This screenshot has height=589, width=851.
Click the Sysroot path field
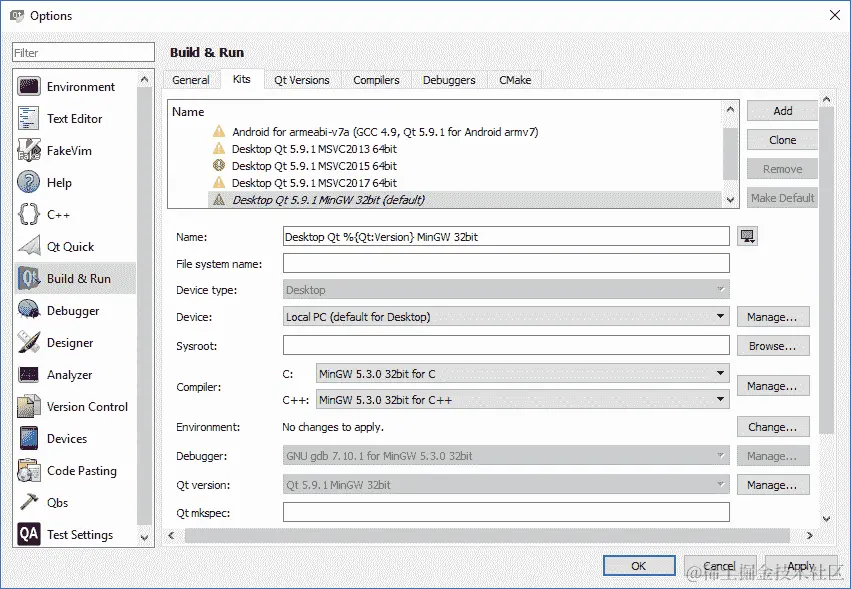pyautogui.click(x=506, y=345)
